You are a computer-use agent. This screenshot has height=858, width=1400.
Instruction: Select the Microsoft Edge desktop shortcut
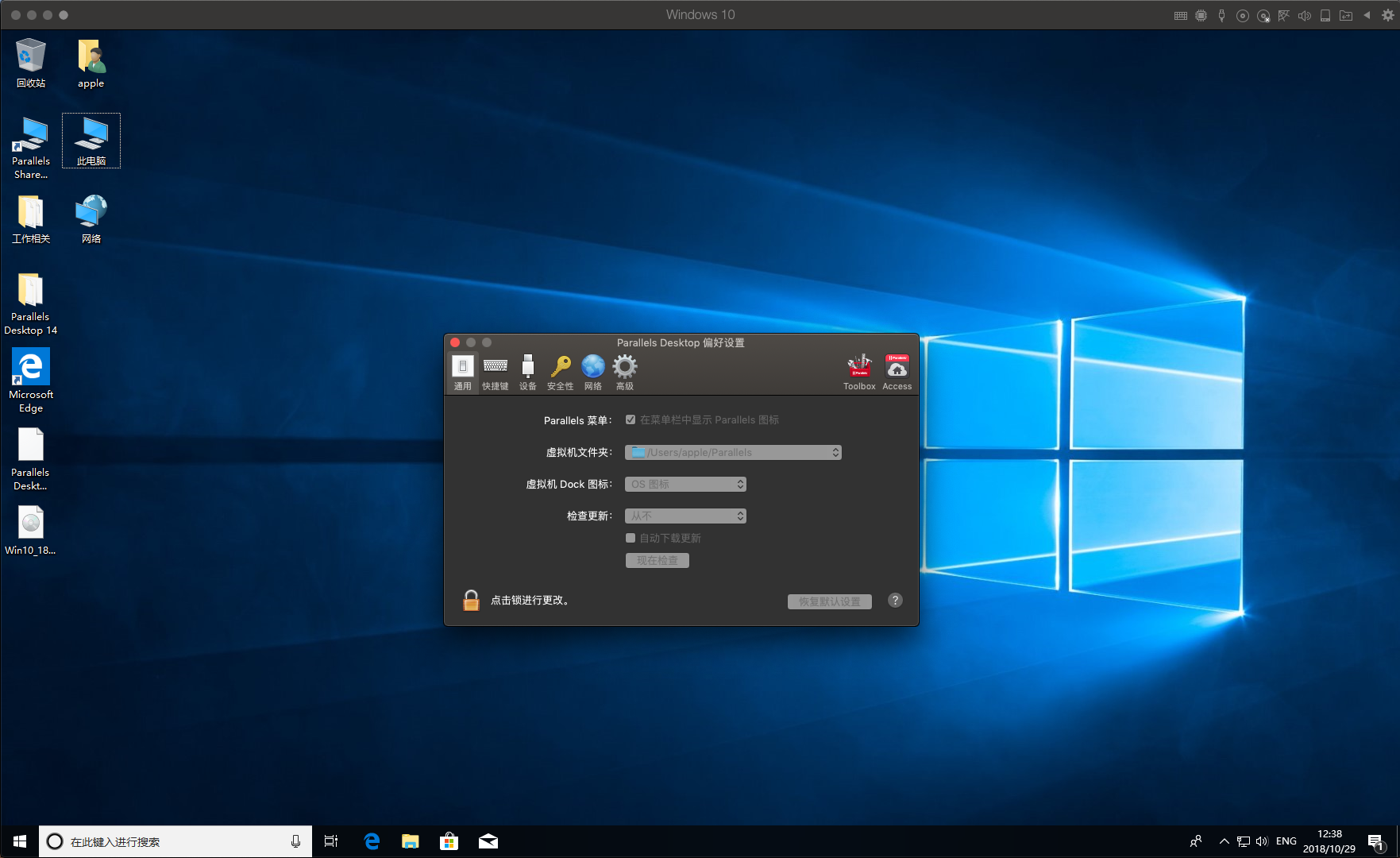coord(31,381)
